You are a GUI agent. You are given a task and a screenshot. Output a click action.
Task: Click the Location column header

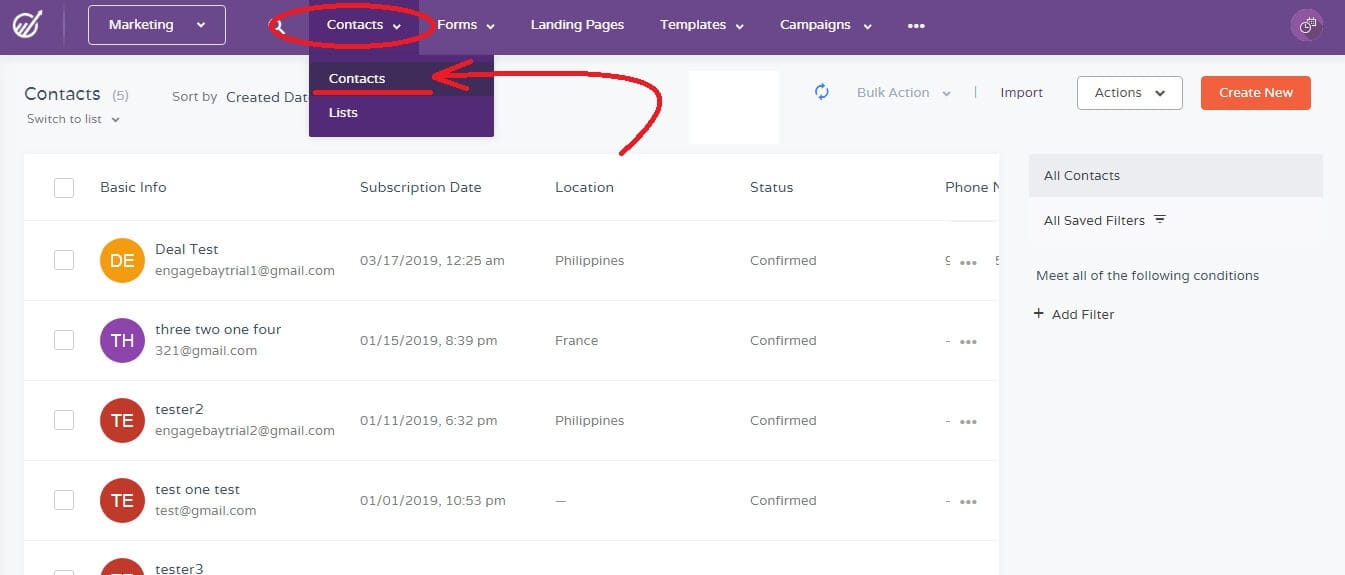coord(585,187)
